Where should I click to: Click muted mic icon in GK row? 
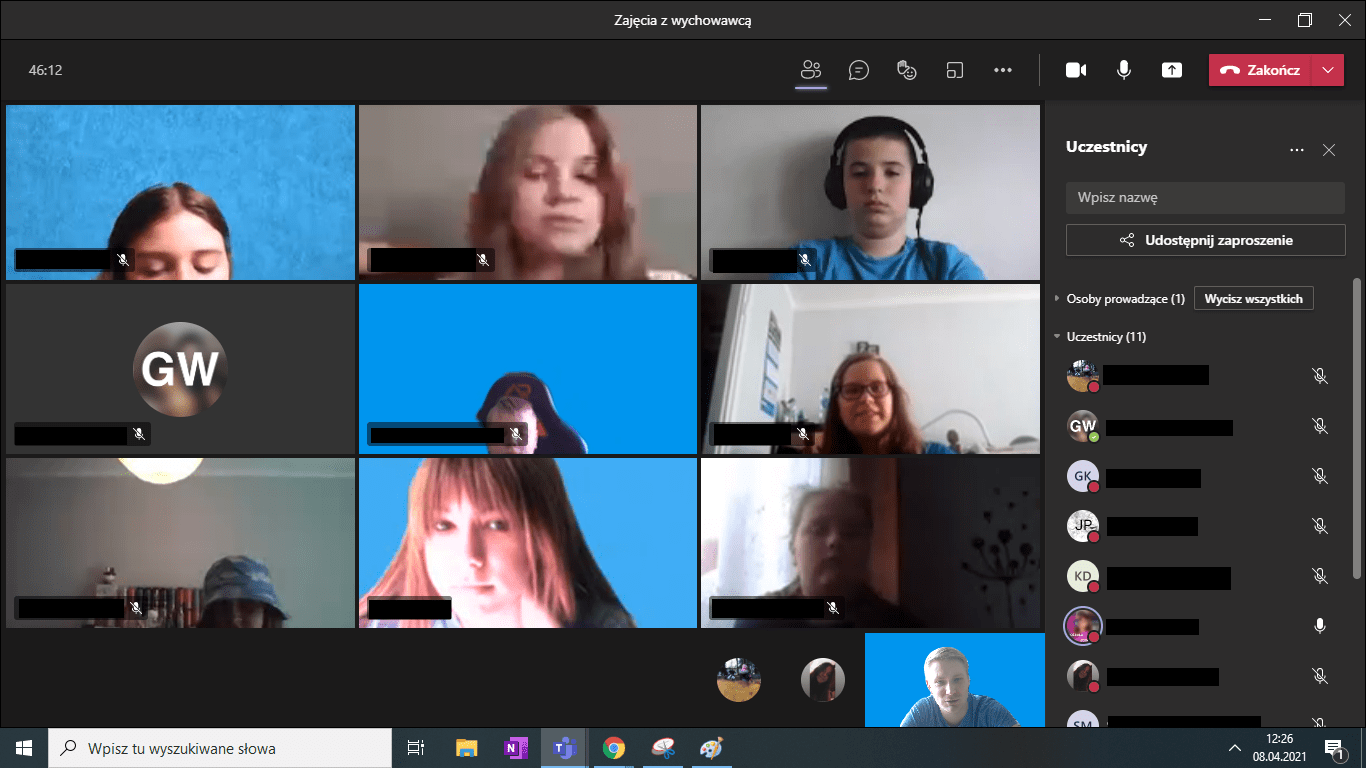[x=1320, y=477]
